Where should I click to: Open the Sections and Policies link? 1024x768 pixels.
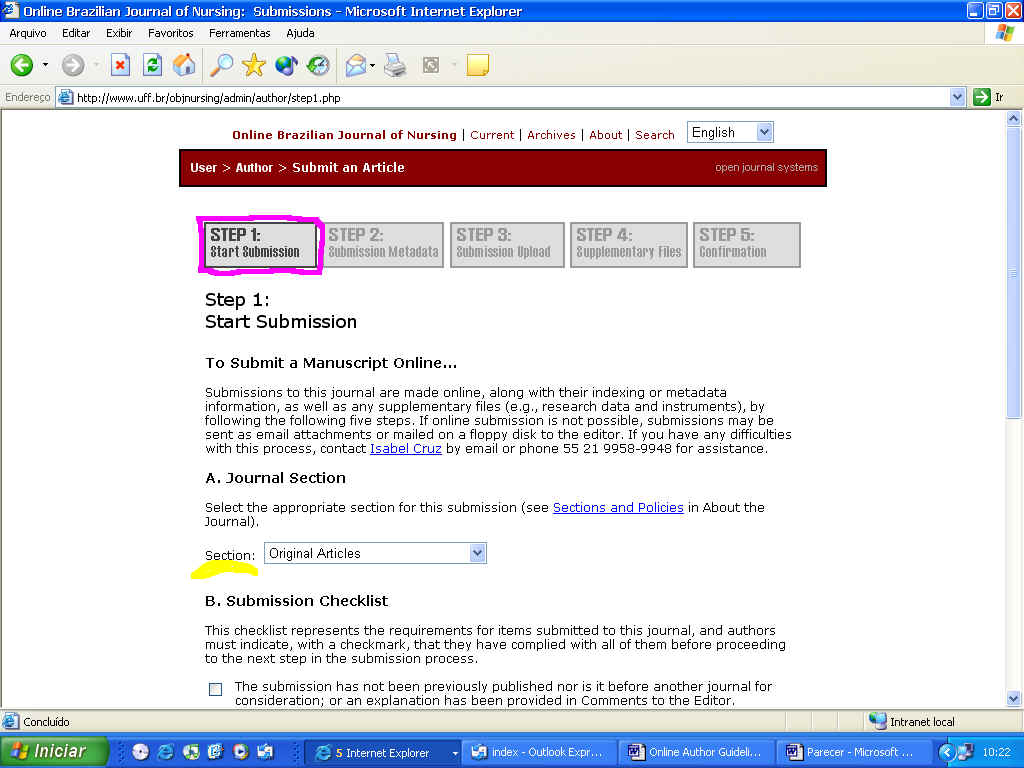618,507
